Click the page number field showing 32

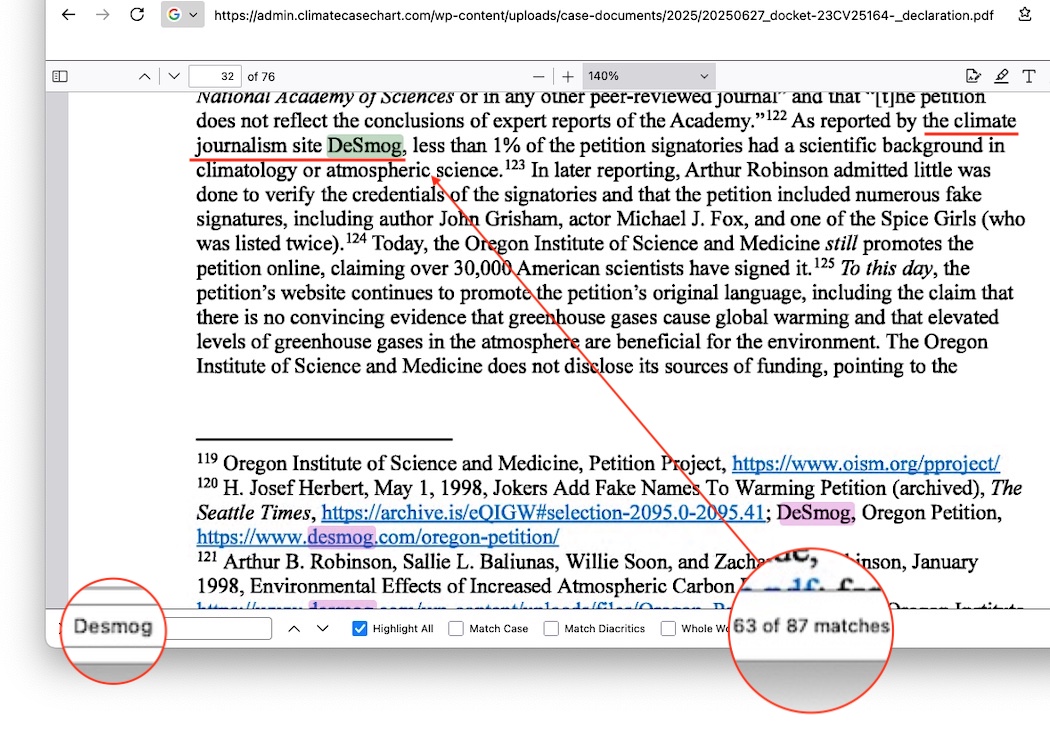point(215,76)
